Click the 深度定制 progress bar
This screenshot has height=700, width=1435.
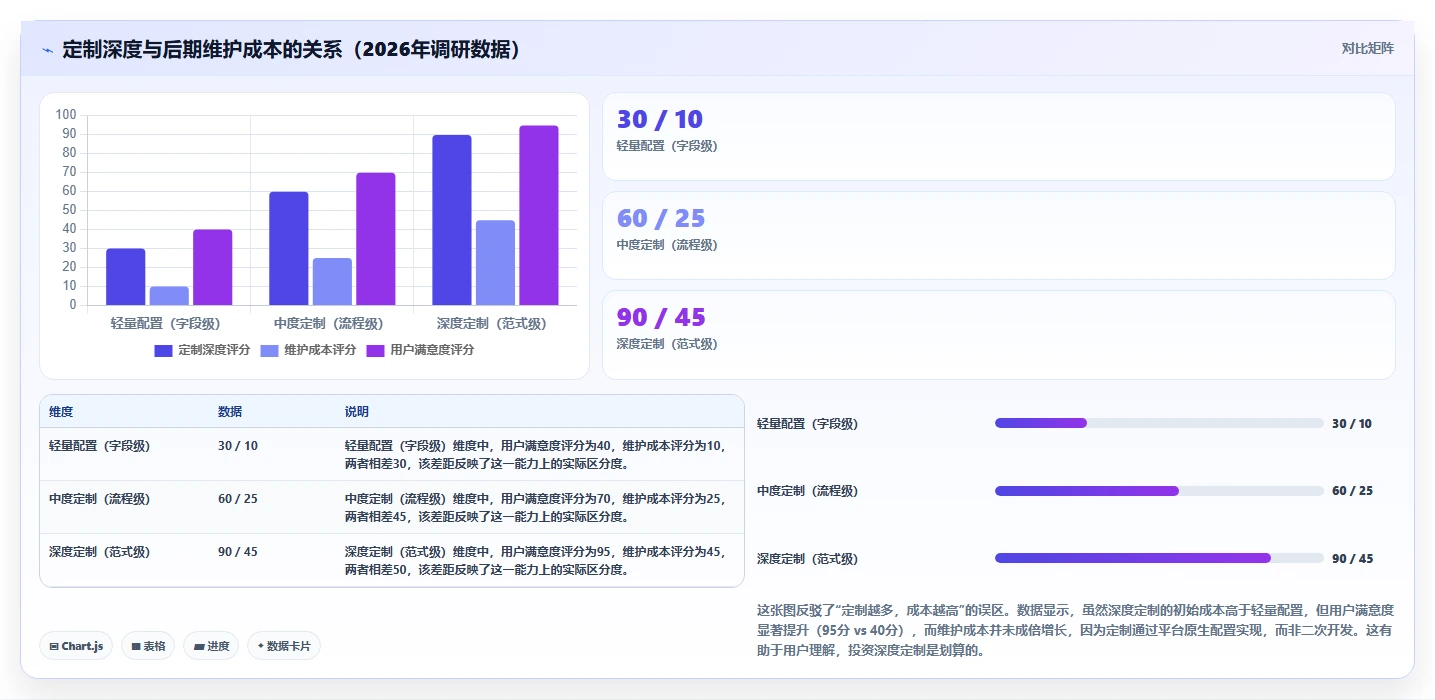[1159, 558]
